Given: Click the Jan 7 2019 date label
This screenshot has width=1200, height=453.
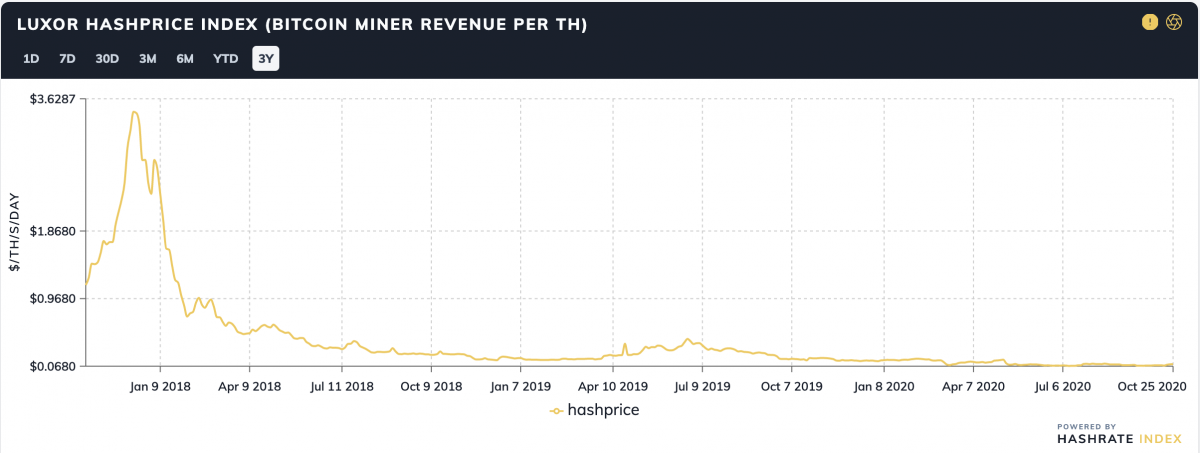Looking at the screenshot, I should (522, 384).
